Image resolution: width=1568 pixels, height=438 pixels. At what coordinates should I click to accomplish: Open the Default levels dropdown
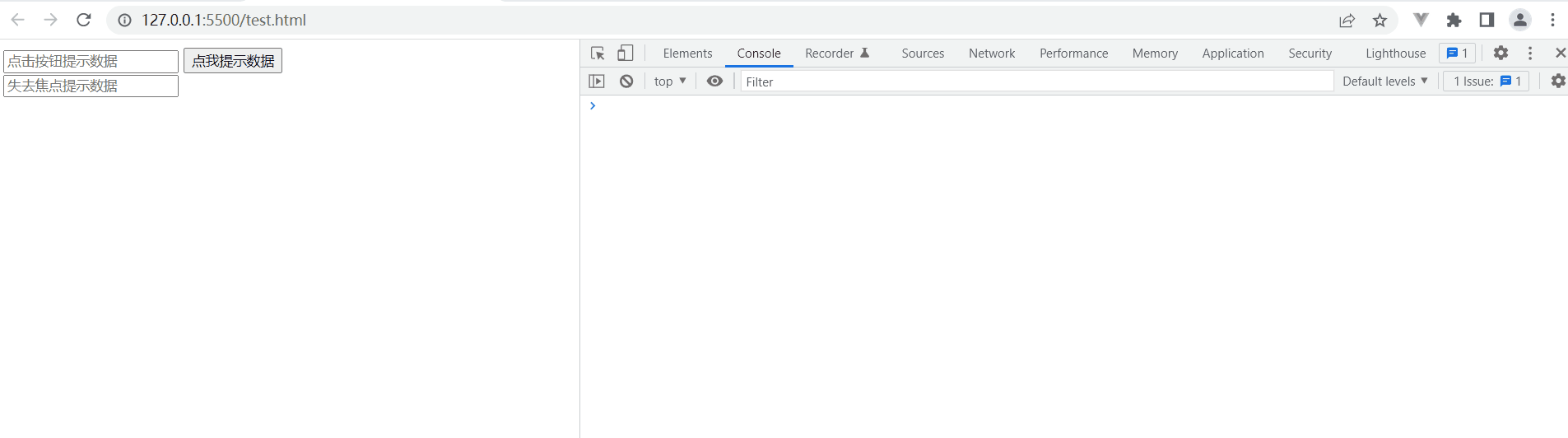(x=1384, y=82)
